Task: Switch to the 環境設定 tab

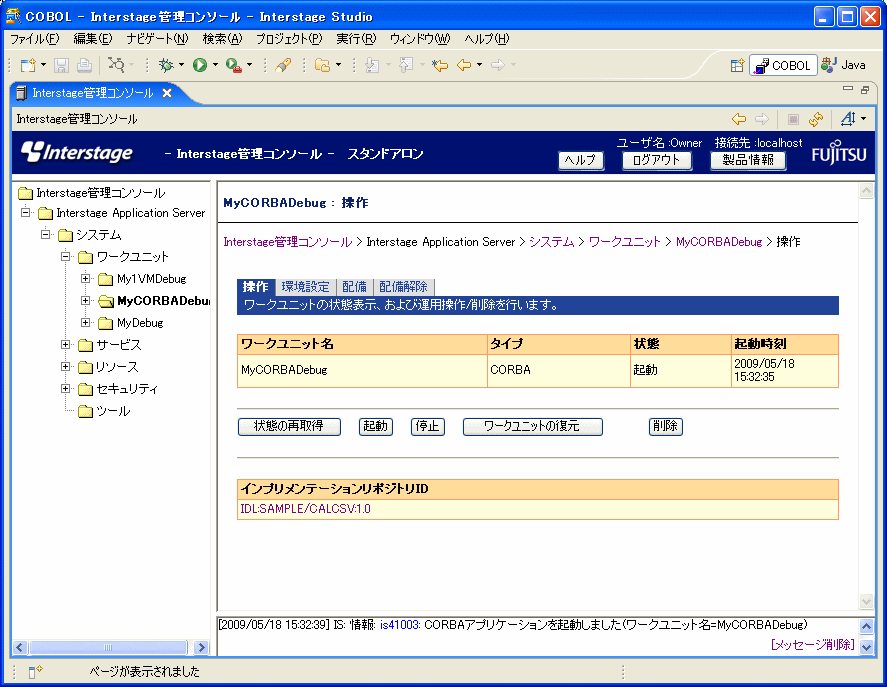Action: click(x=305, y=287)
